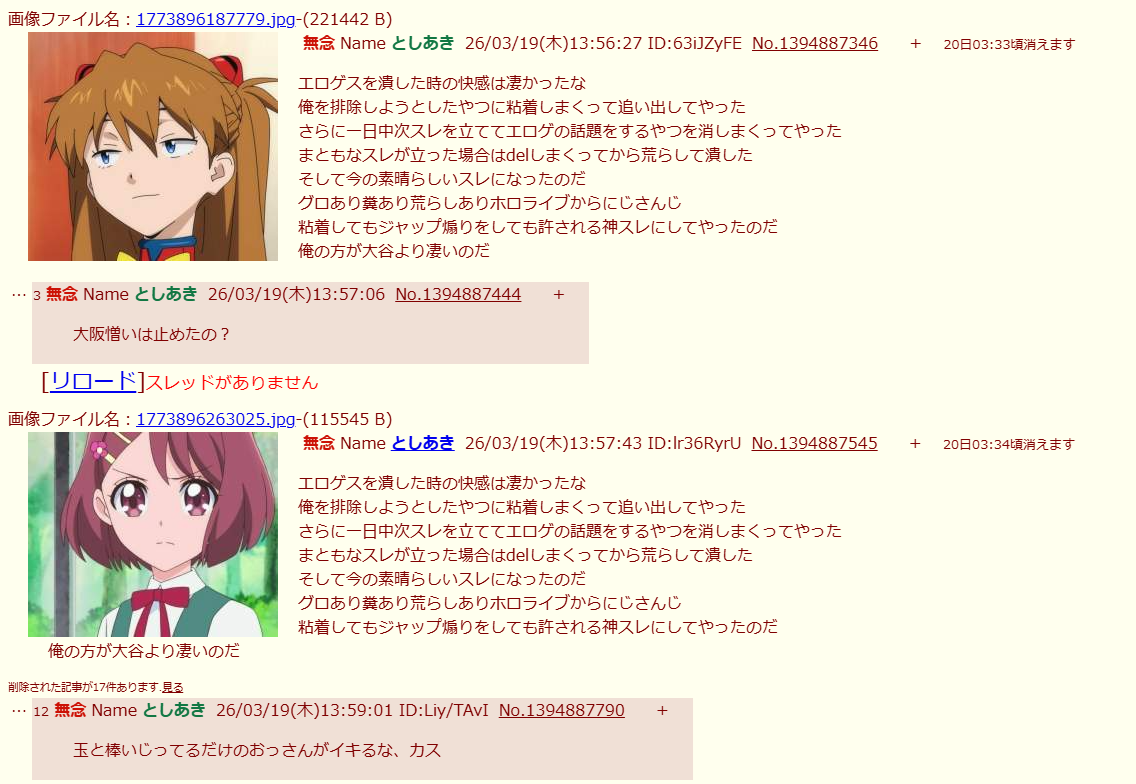Open image file link 1773896187779.jpg
This screenshot has width=1136, height=784.
(215, 19)
